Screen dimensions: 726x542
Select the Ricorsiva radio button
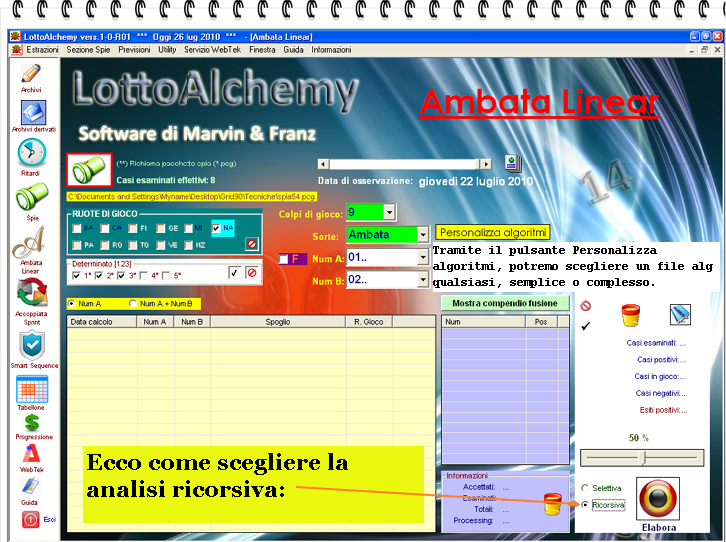[x=585, y=505]
